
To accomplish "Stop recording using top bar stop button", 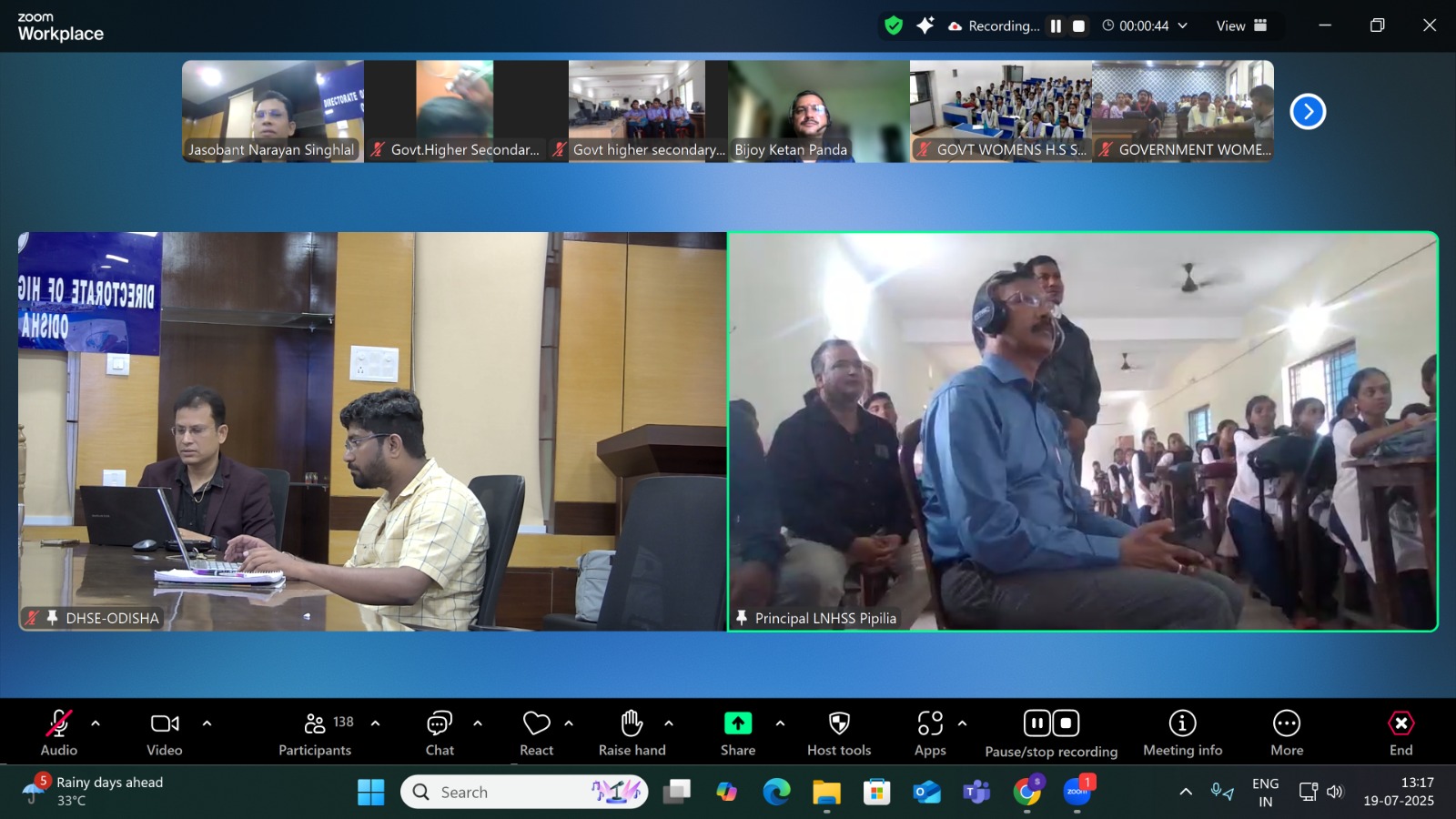I will click(x=1078, y=25).
